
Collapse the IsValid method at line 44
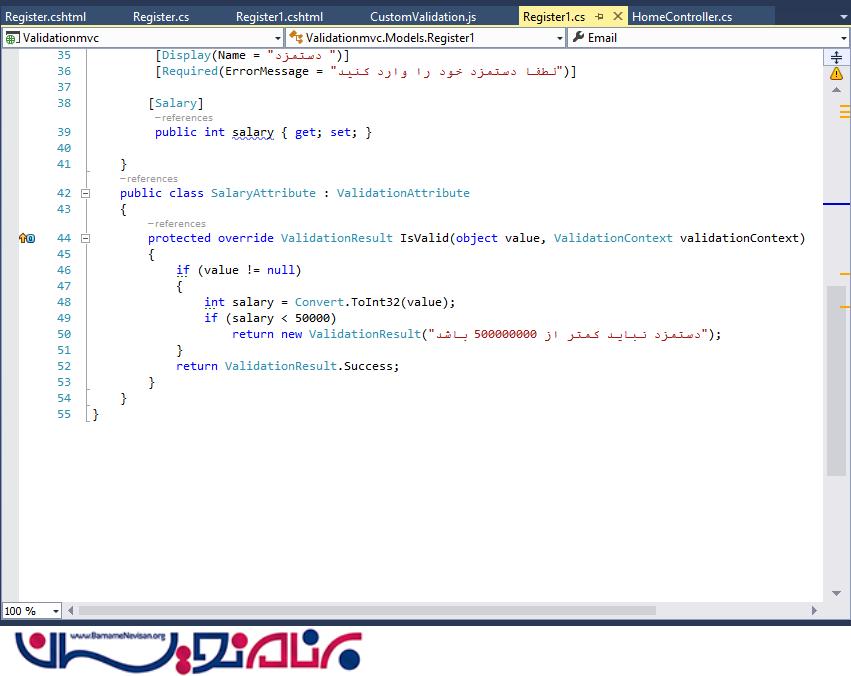click(x=85, y=238)
